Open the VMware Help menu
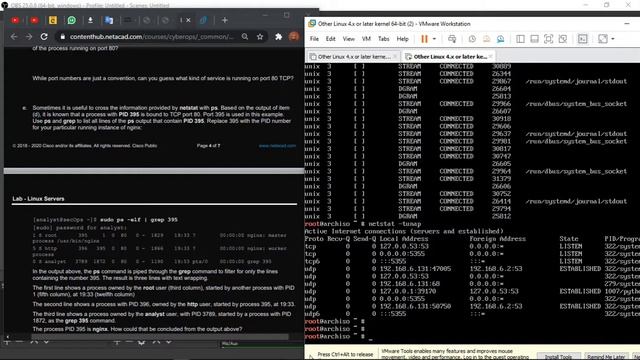 click(x=402, y=39)
